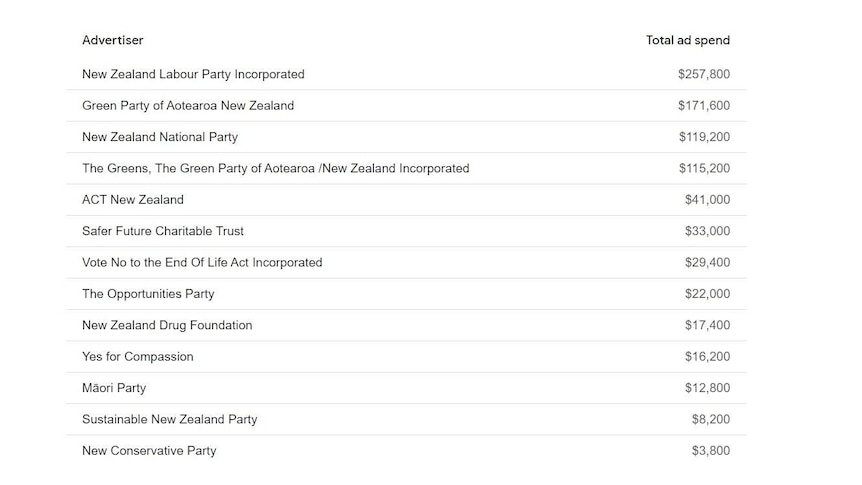862x485 pixels.
Task: Select The Opportunities Party advertiser
Action: [x=406, y=294]
